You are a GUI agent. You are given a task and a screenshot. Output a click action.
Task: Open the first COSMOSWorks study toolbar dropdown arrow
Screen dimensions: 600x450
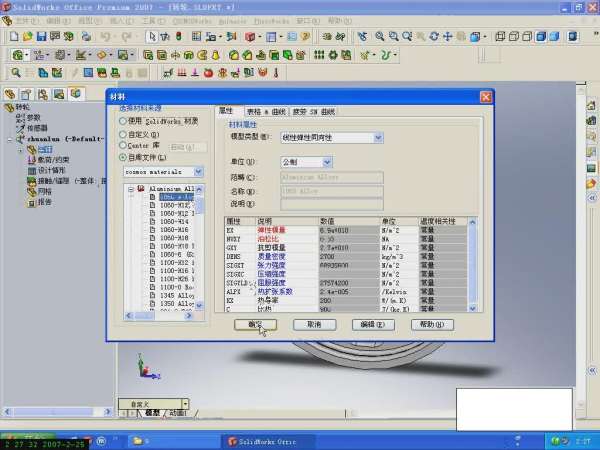pos(26,55)
